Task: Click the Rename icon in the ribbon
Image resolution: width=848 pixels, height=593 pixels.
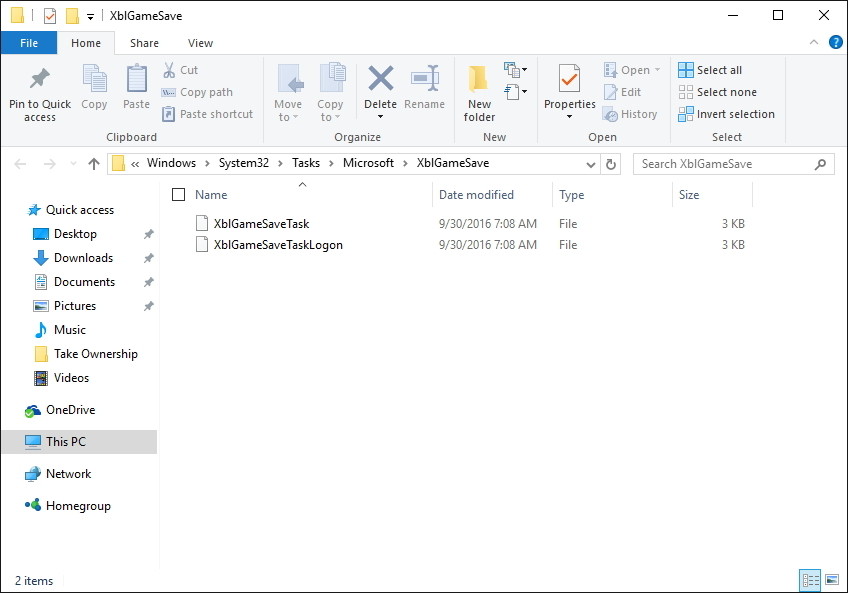Action: coord(425,85)
